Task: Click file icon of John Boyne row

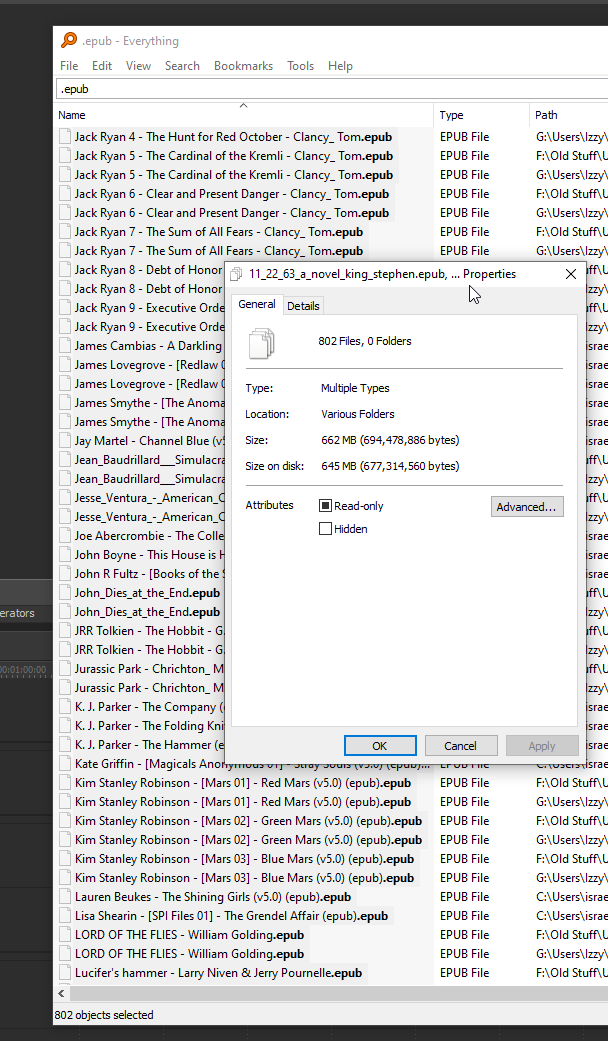Action: pos(64,554)
